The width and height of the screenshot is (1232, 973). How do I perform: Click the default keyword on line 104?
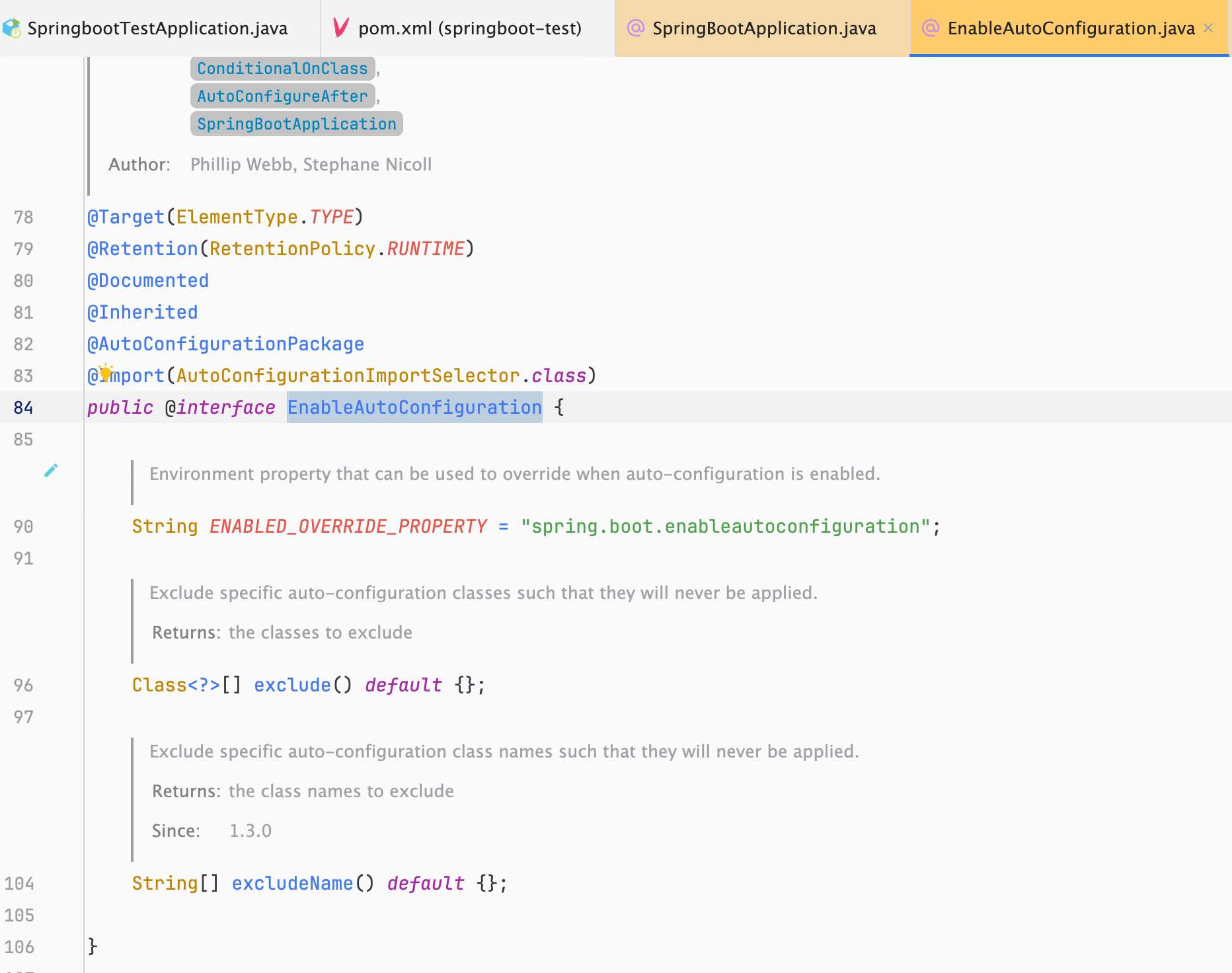pos(426,883)
